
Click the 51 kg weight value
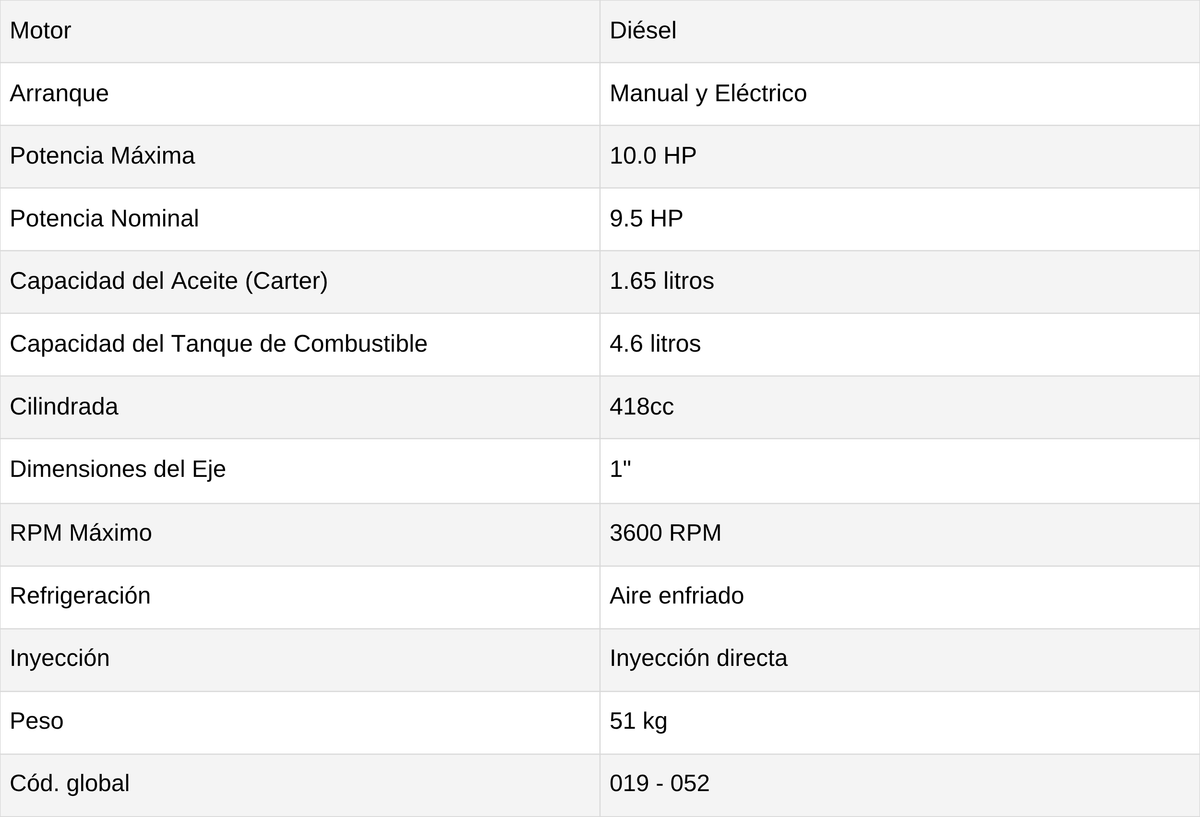point(638,720)
